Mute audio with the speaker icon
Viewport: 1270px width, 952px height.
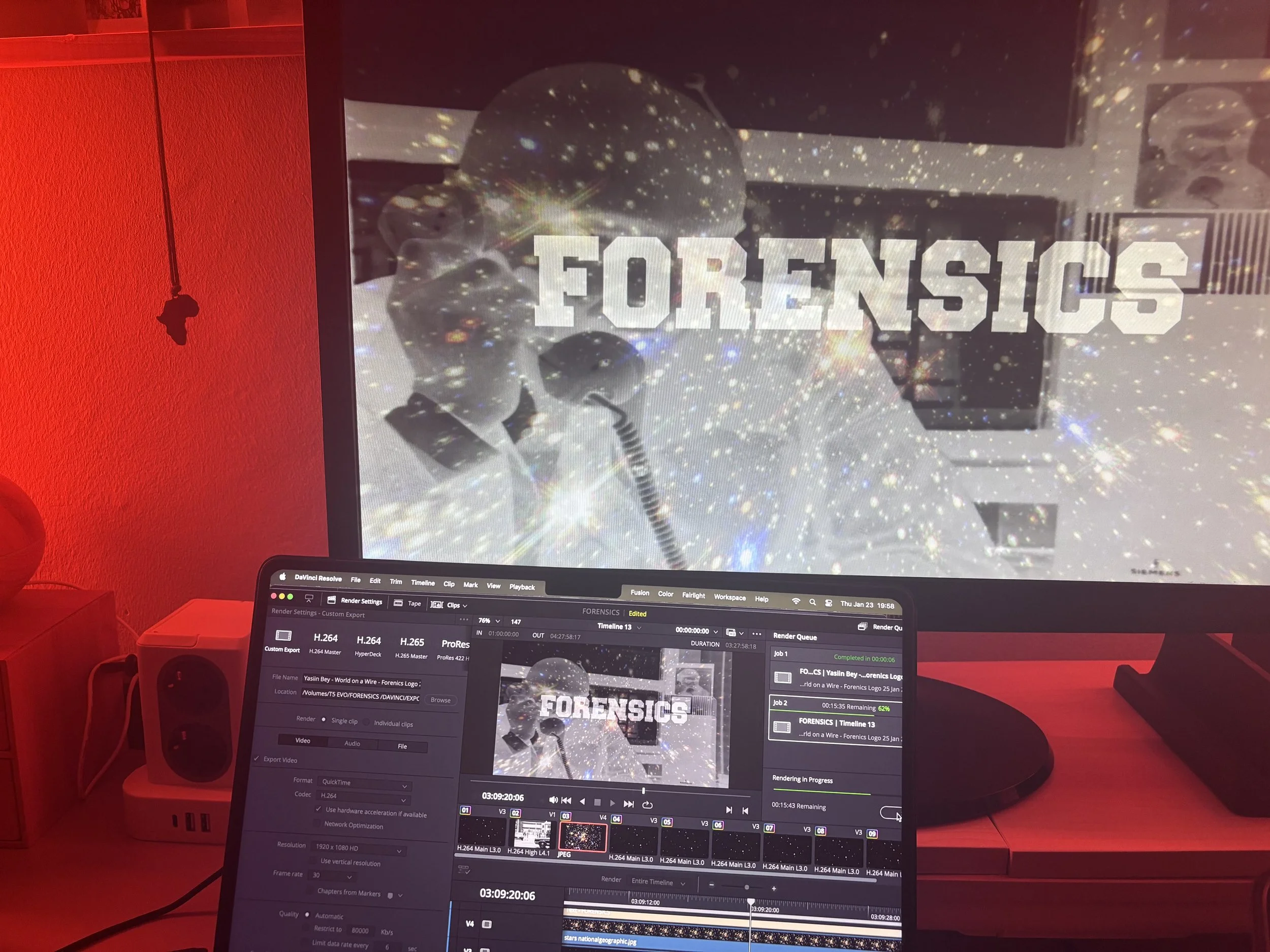pos(554,800)
